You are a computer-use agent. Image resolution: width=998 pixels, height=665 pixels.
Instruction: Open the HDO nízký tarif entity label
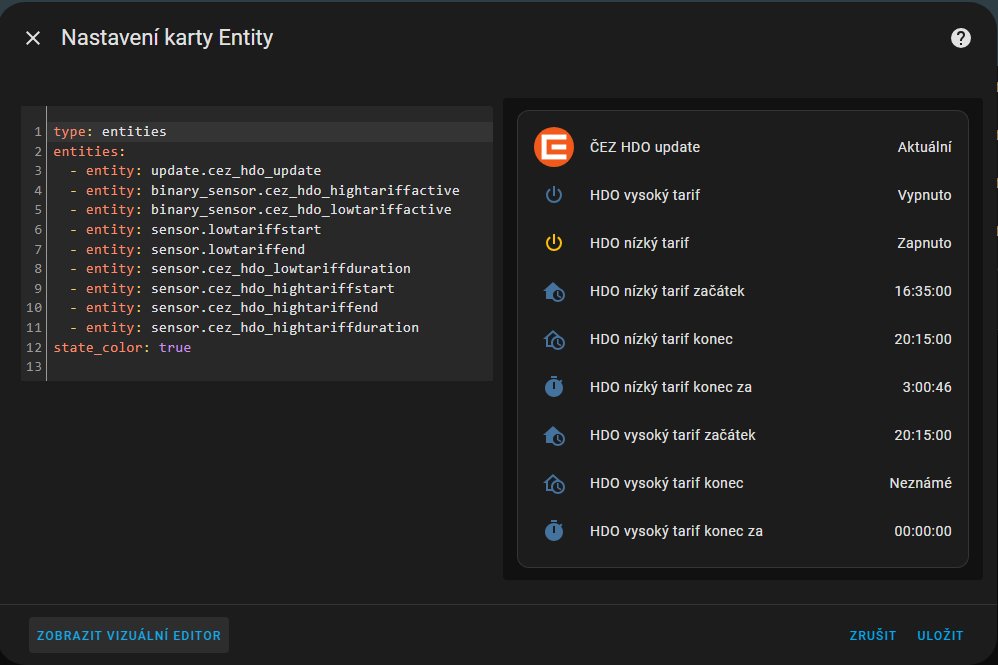point(639,243)
